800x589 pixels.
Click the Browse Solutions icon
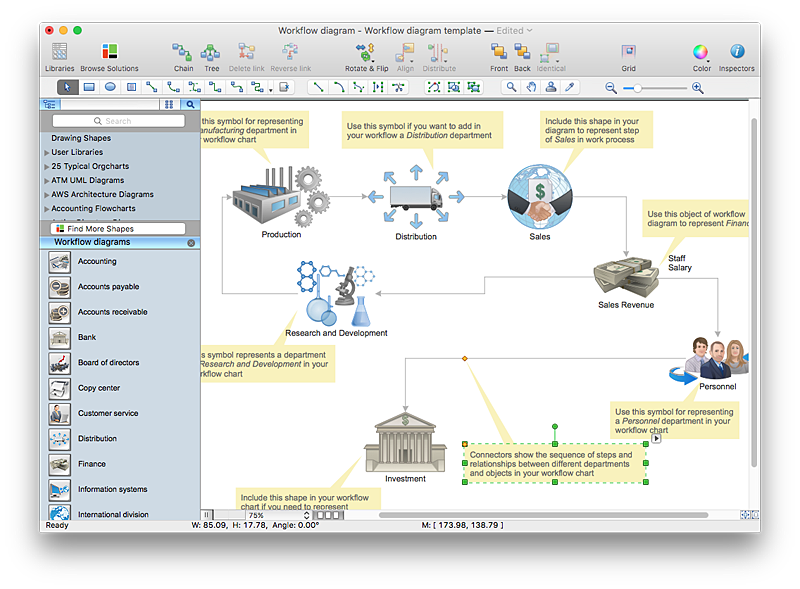point(109,53)
